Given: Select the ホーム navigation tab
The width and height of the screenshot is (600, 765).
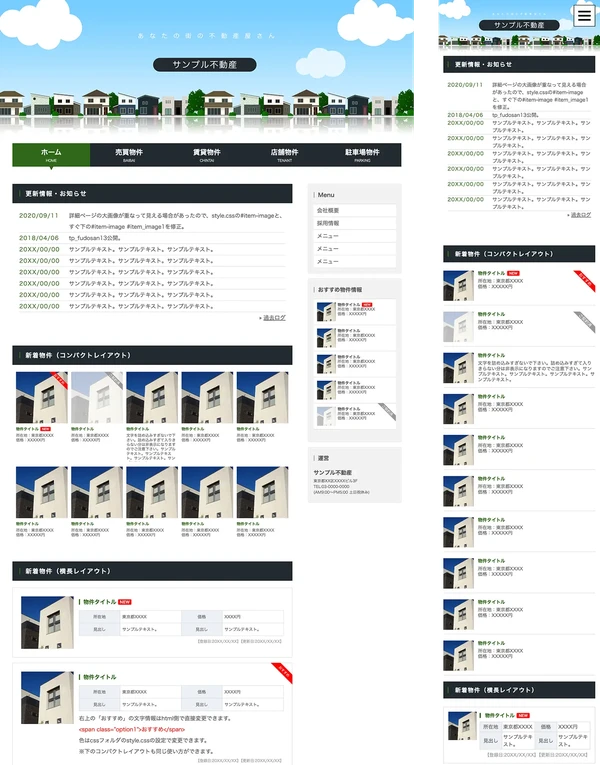Looking at the screenshot, I should pyautogui.click(x=51, y=154).
